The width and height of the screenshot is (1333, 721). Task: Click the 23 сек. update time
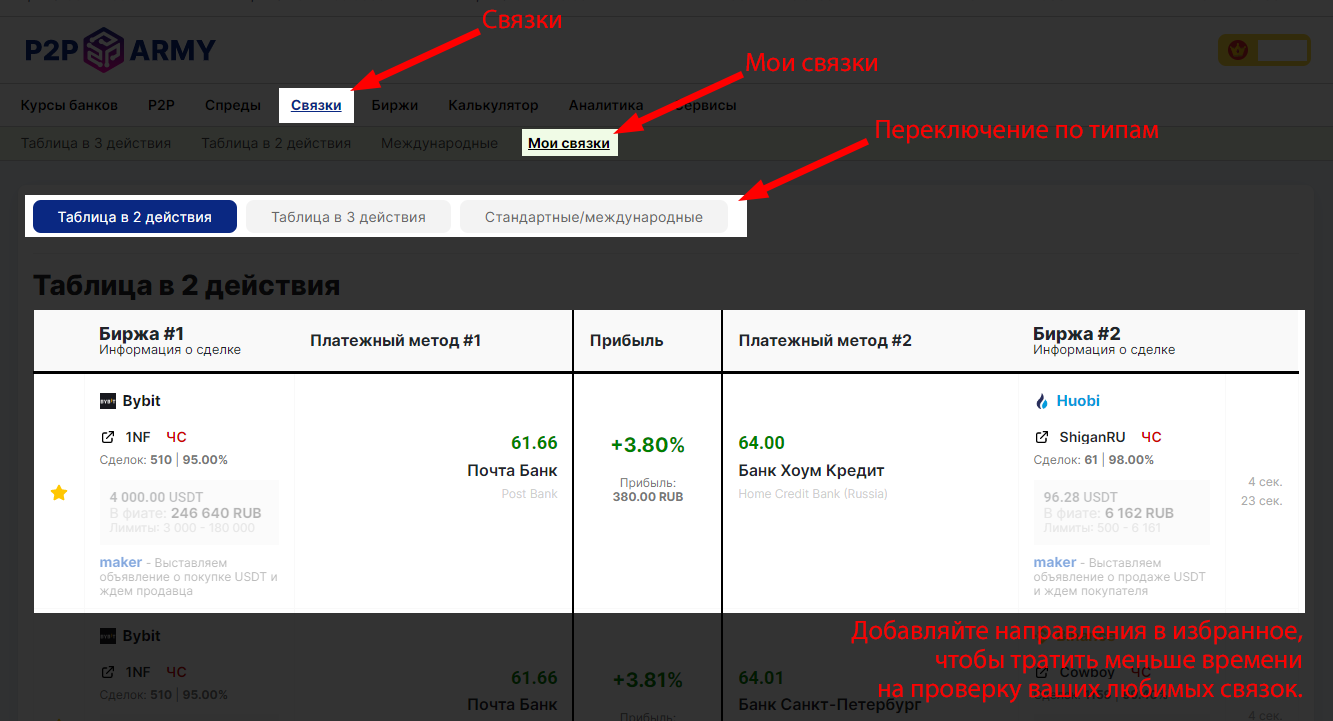click(x=1262, y=501)
